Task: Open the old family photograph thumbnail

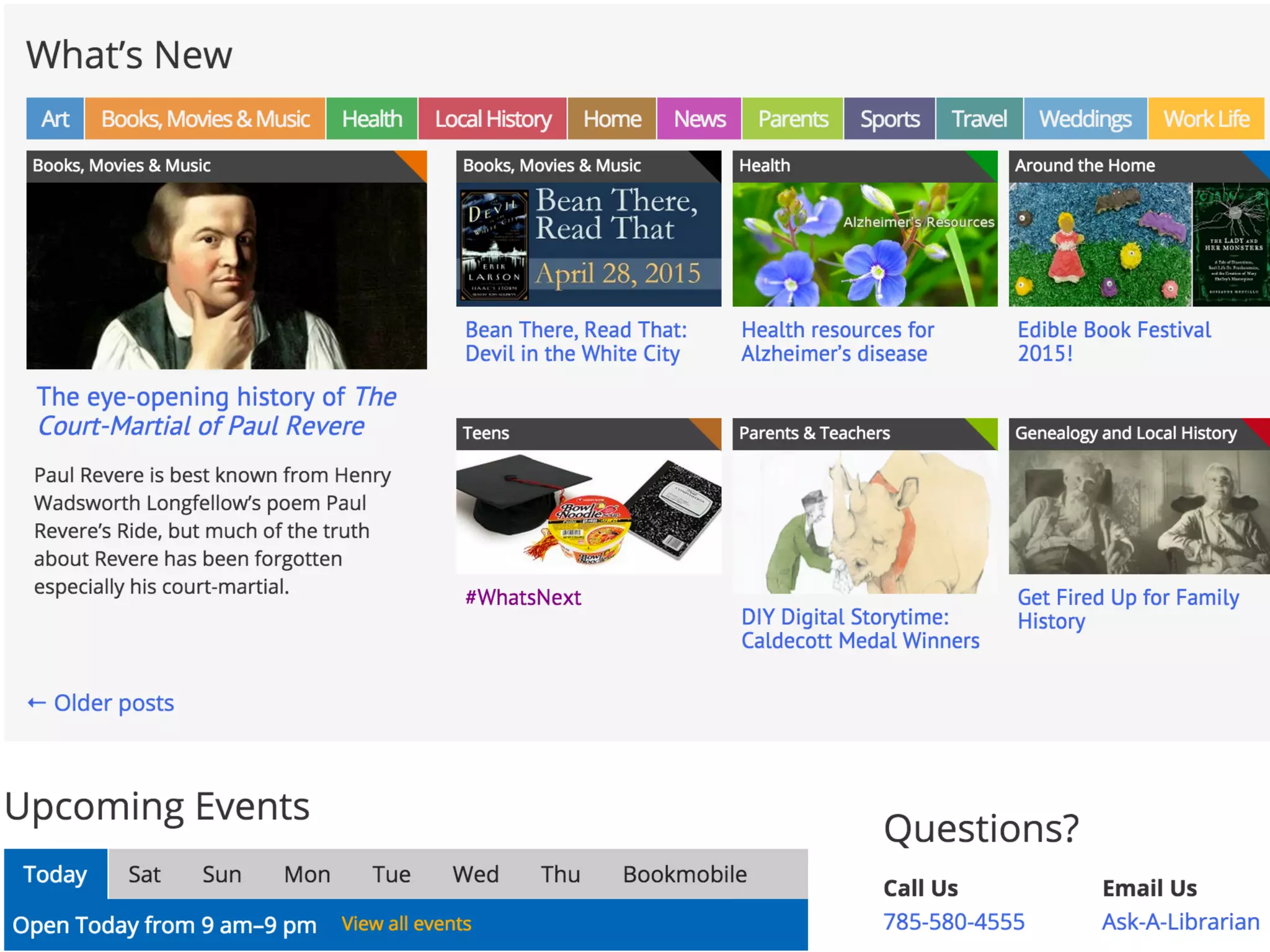Action: coord(1139,511)
